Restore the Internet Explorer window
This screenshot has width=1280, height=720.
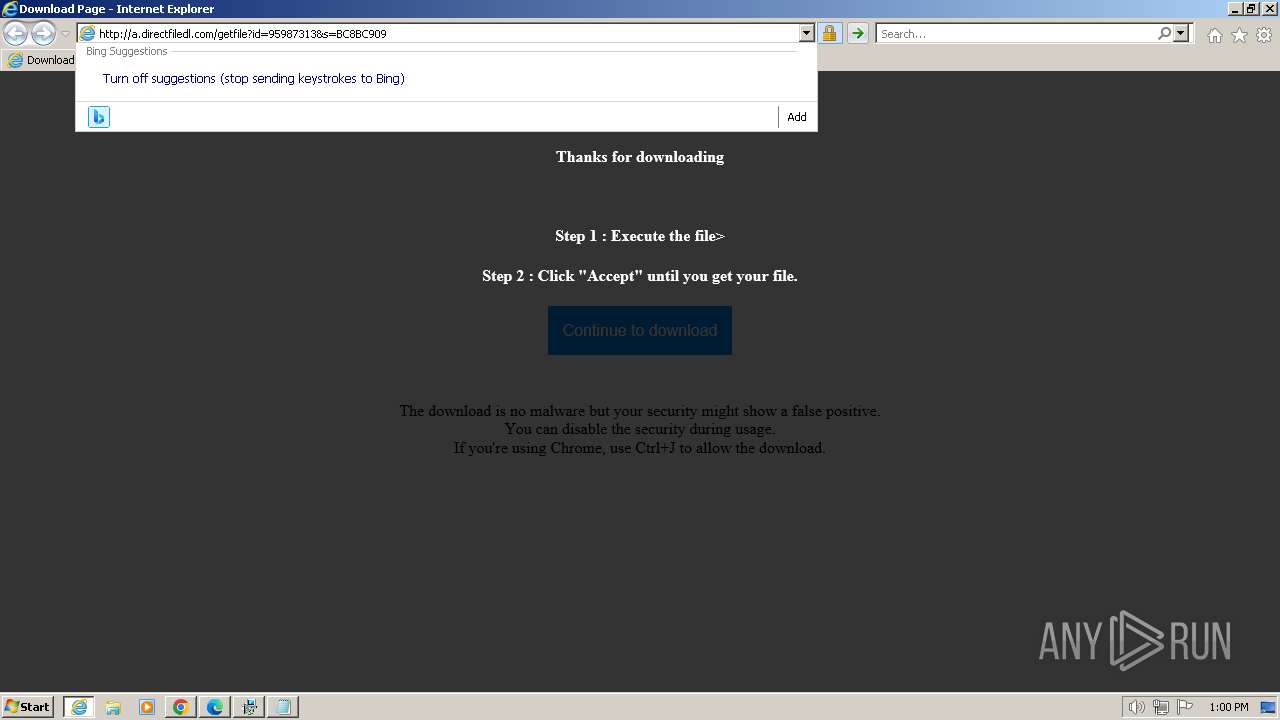pyautogui.click(x=1251, y=9)
